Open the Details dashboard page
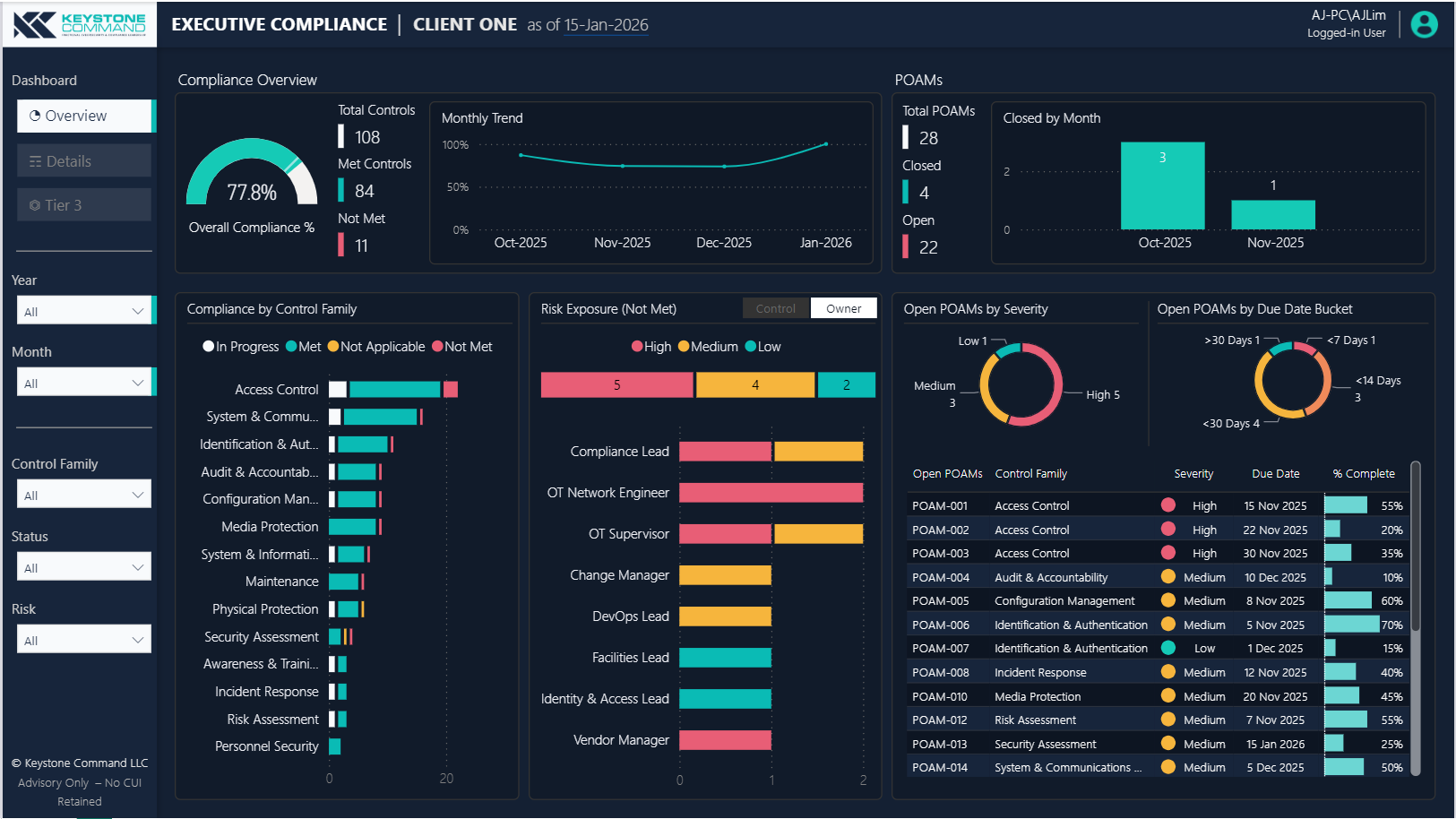Viewport: 1456px width, 819px height. [x=83, y=161]
